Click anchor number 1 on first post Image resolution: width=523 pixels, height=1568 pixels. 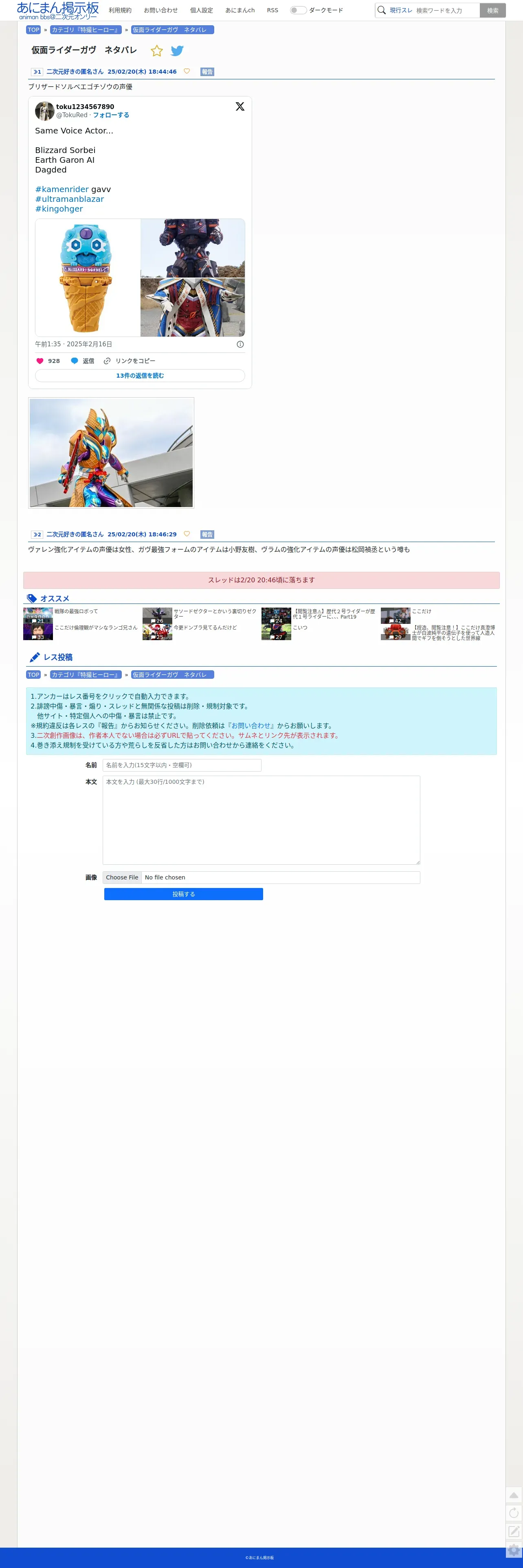37,72
